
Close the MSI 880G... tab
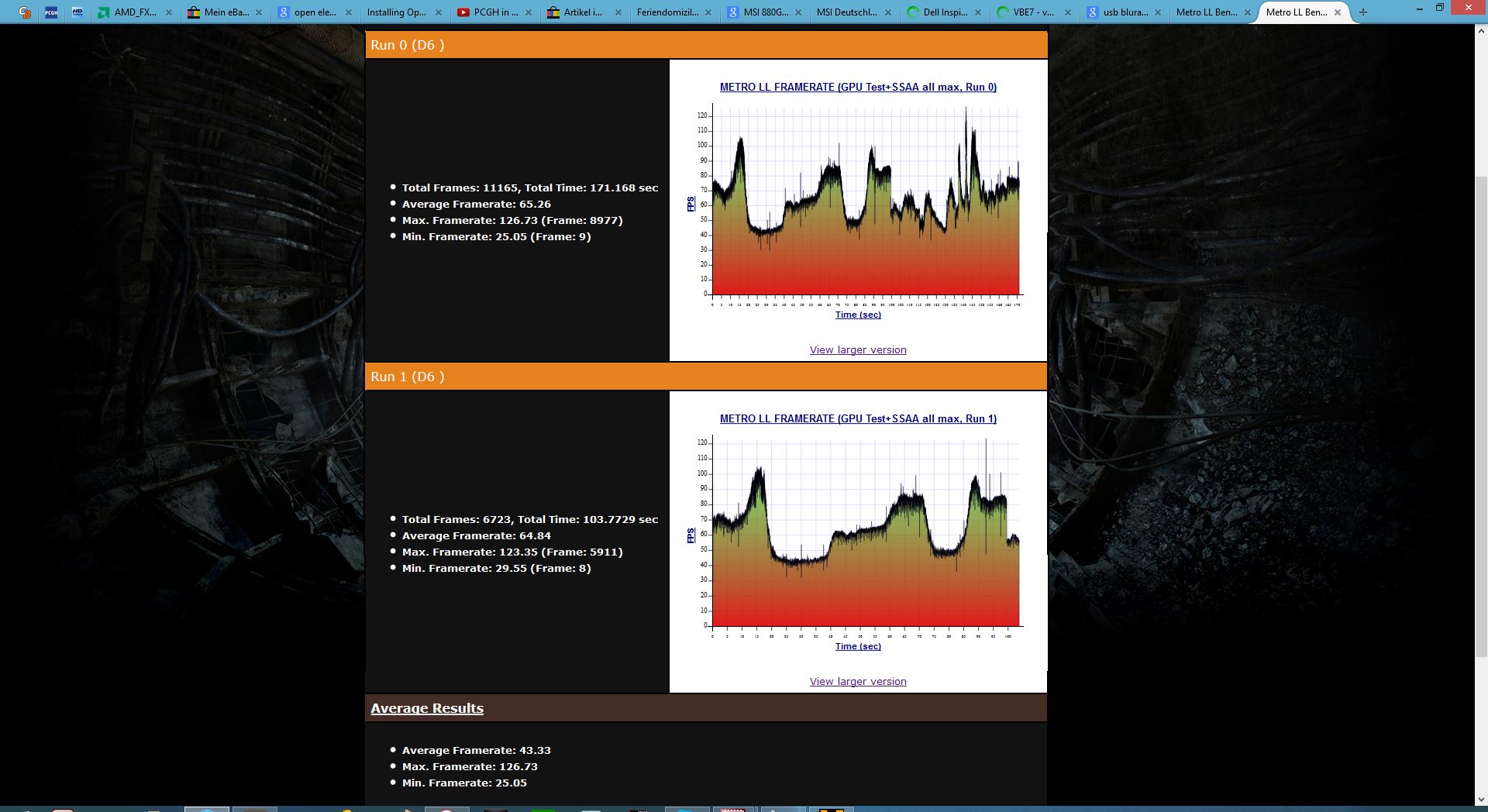point(798,12)
